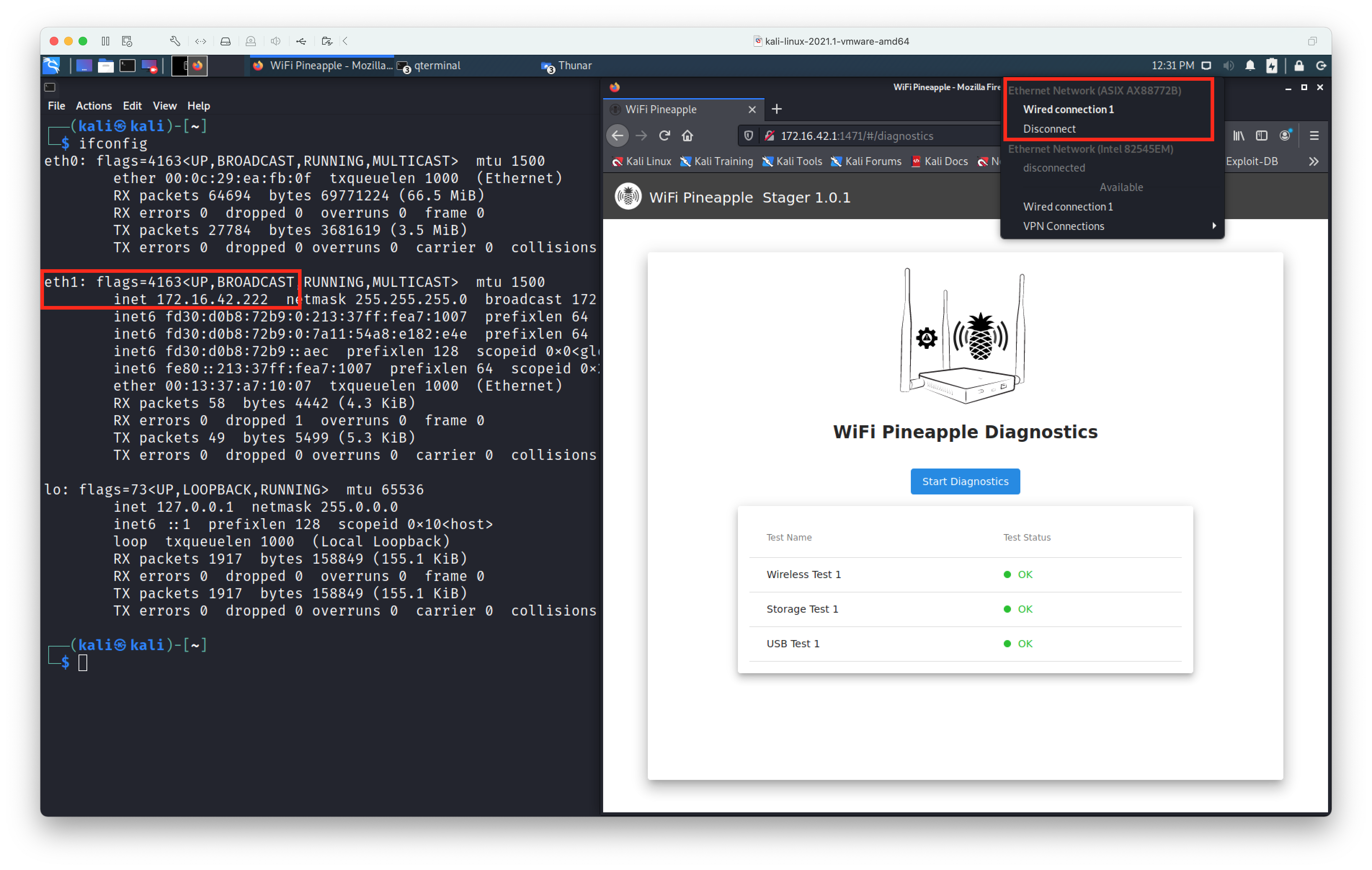Open Kali Training bookmark

coord(716,161)
